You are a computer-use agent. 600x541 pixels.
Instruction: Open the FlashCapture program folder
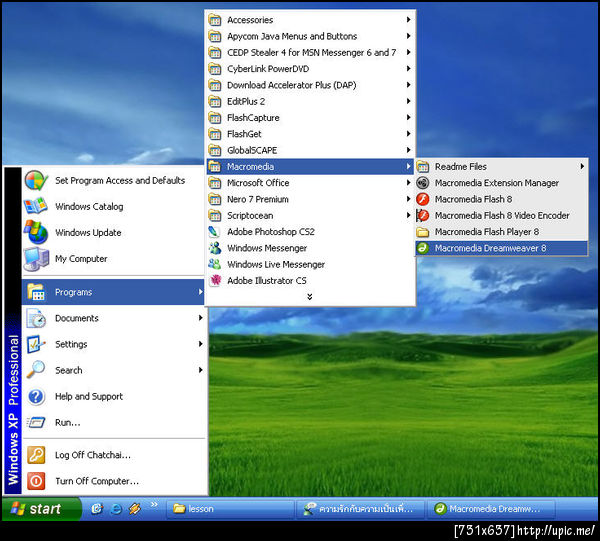click(310, 117)
